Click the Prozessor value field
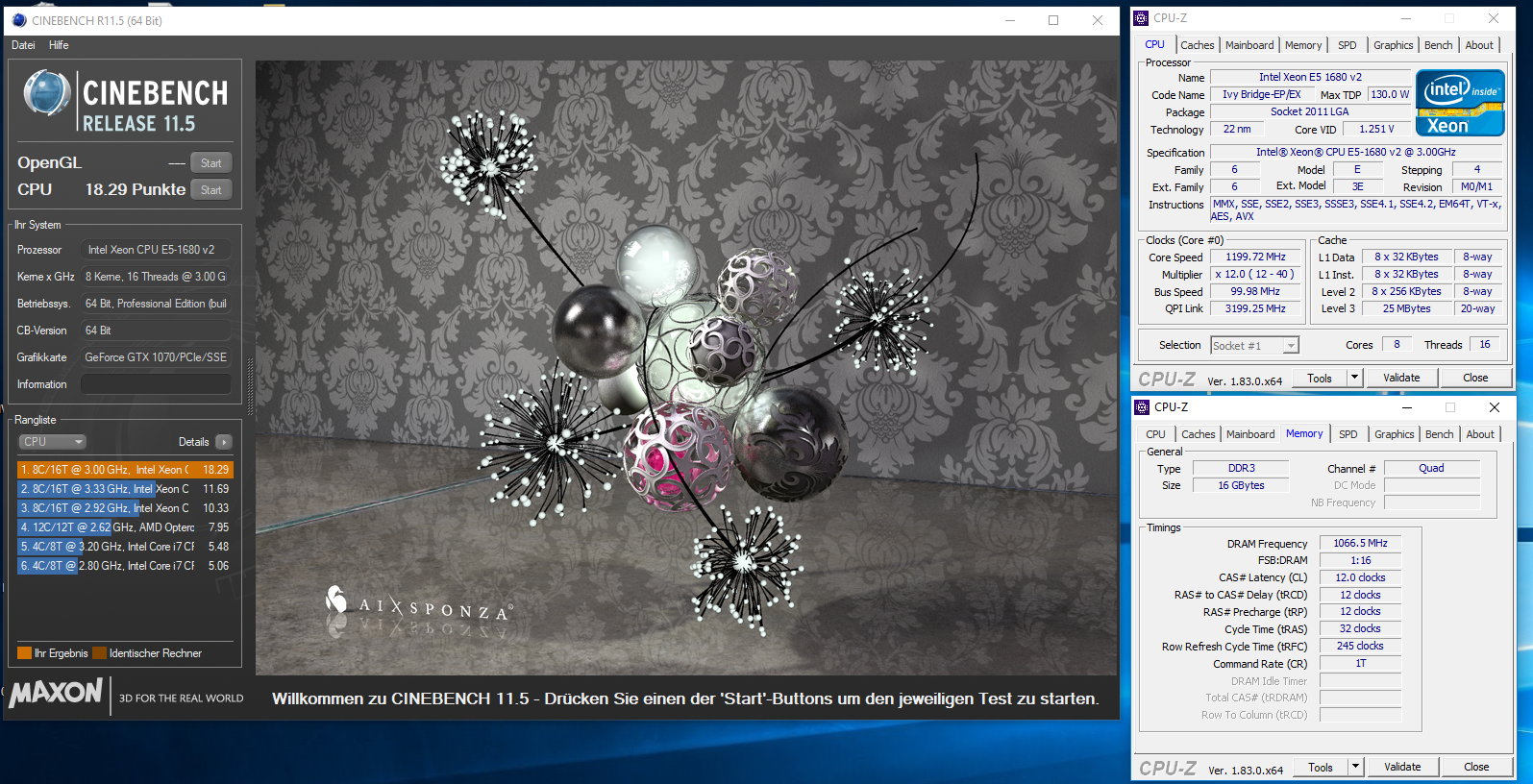This screenshot has width=1533, height=784. coord(156,250)
